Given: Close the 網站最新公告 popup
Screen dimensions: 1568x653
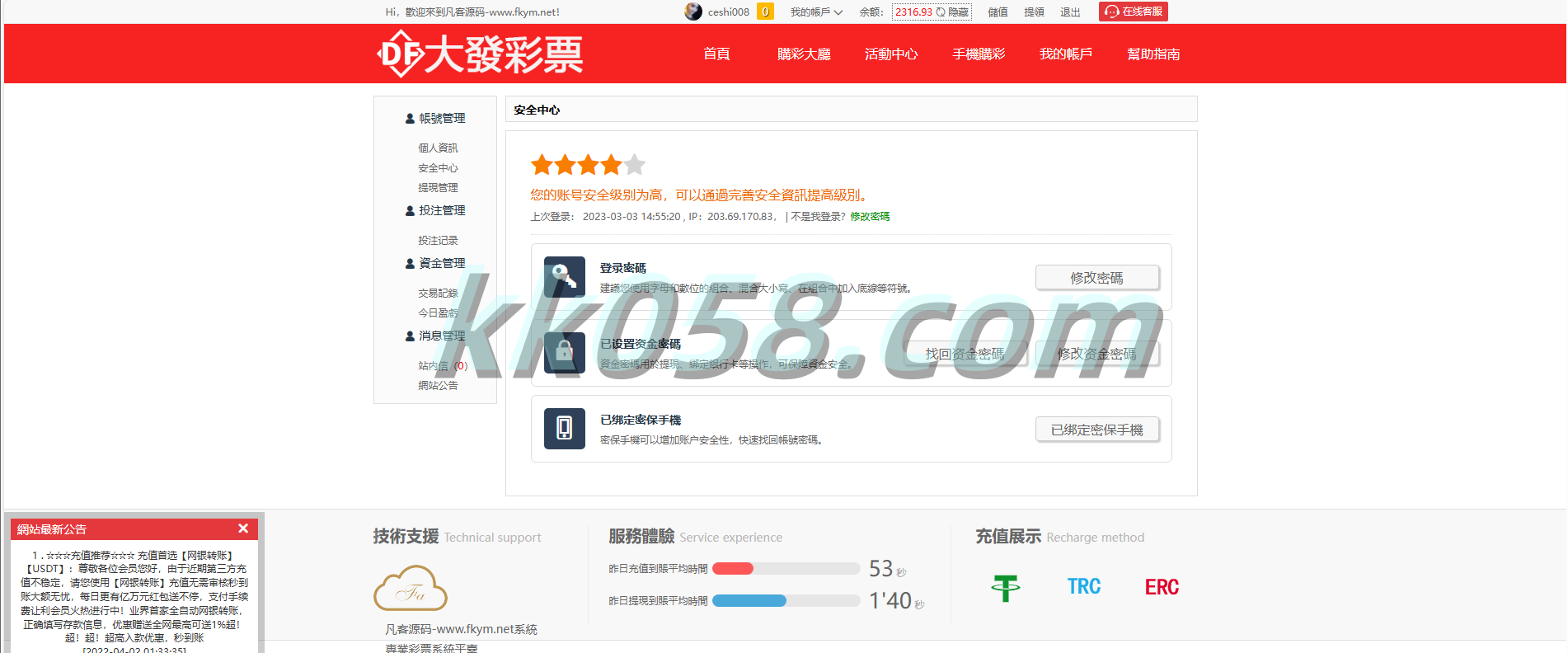Looking at the screenshot, I should tap(243, 529).
